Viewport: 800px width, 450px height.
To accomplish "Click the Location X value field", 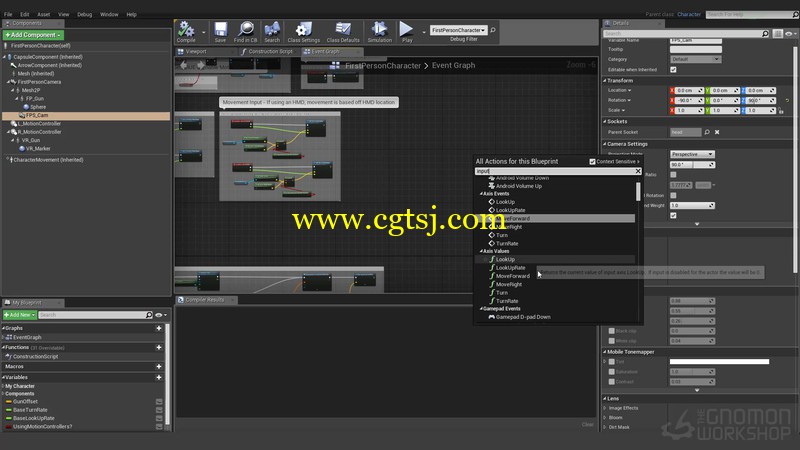I will (x=687, y=91).
